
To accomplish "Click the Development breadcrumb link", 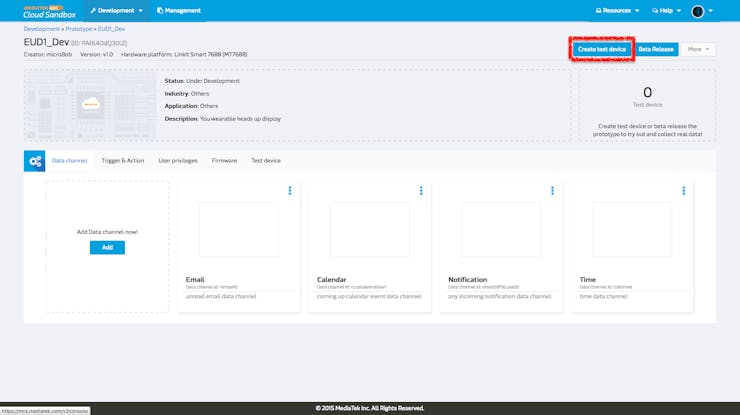I will 42,29.
